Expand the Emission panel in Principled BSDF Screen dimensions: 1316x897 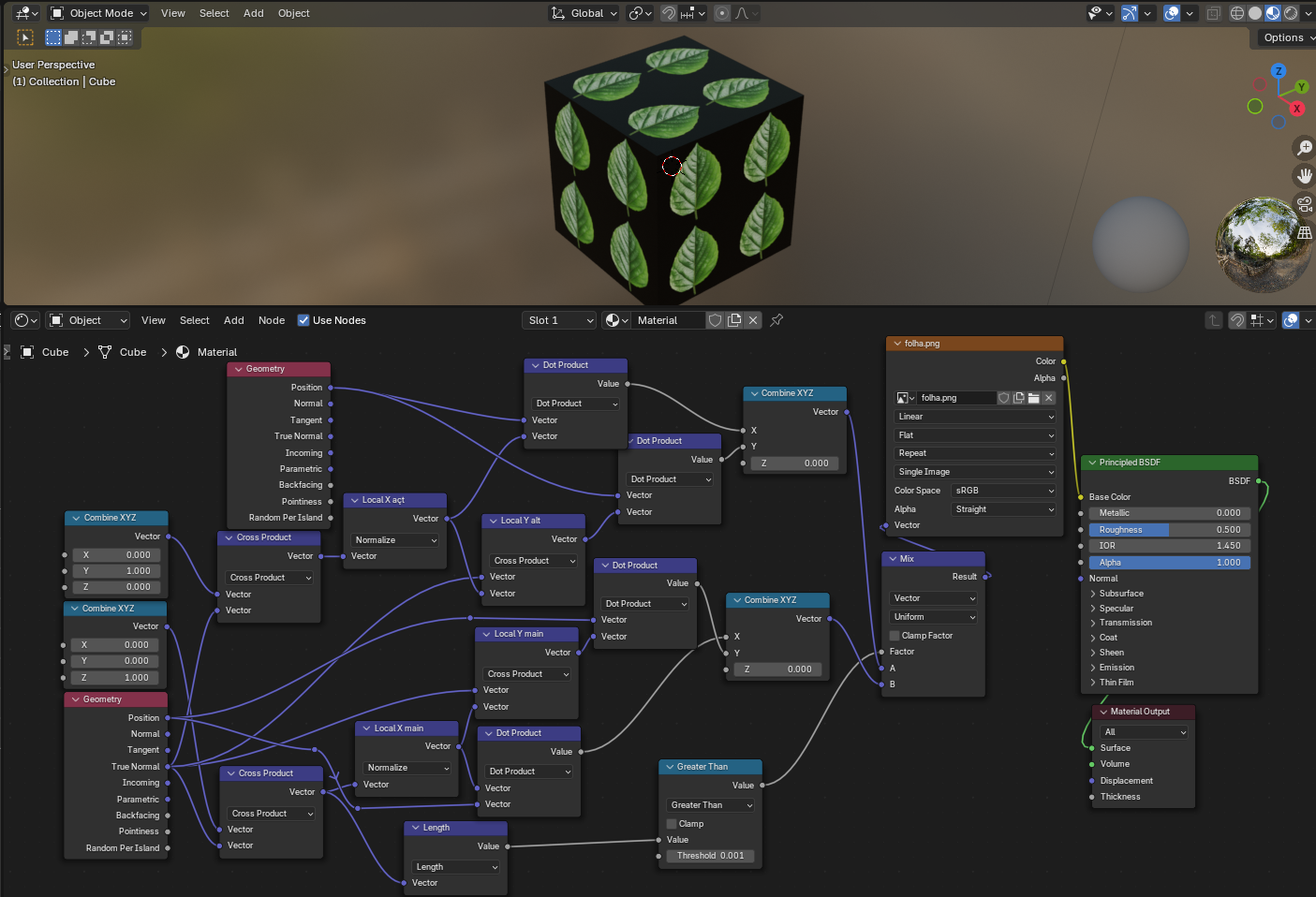tap(1093, 668)
